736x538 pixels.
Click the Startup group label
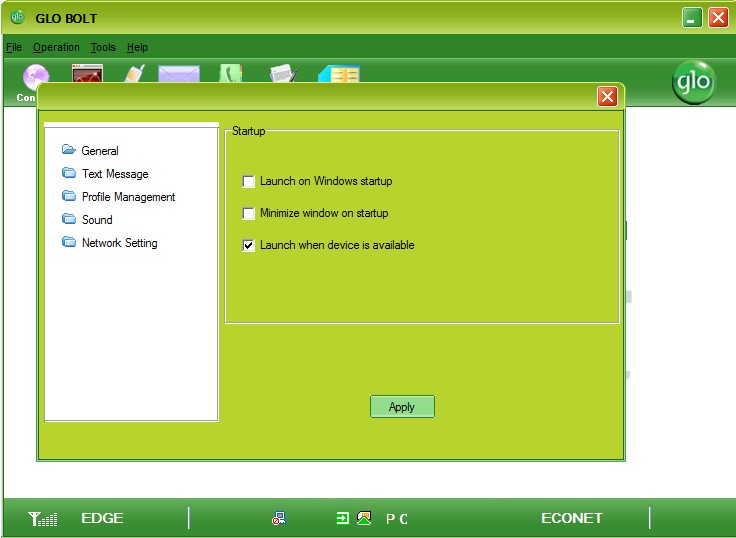[x=249, y=131]
